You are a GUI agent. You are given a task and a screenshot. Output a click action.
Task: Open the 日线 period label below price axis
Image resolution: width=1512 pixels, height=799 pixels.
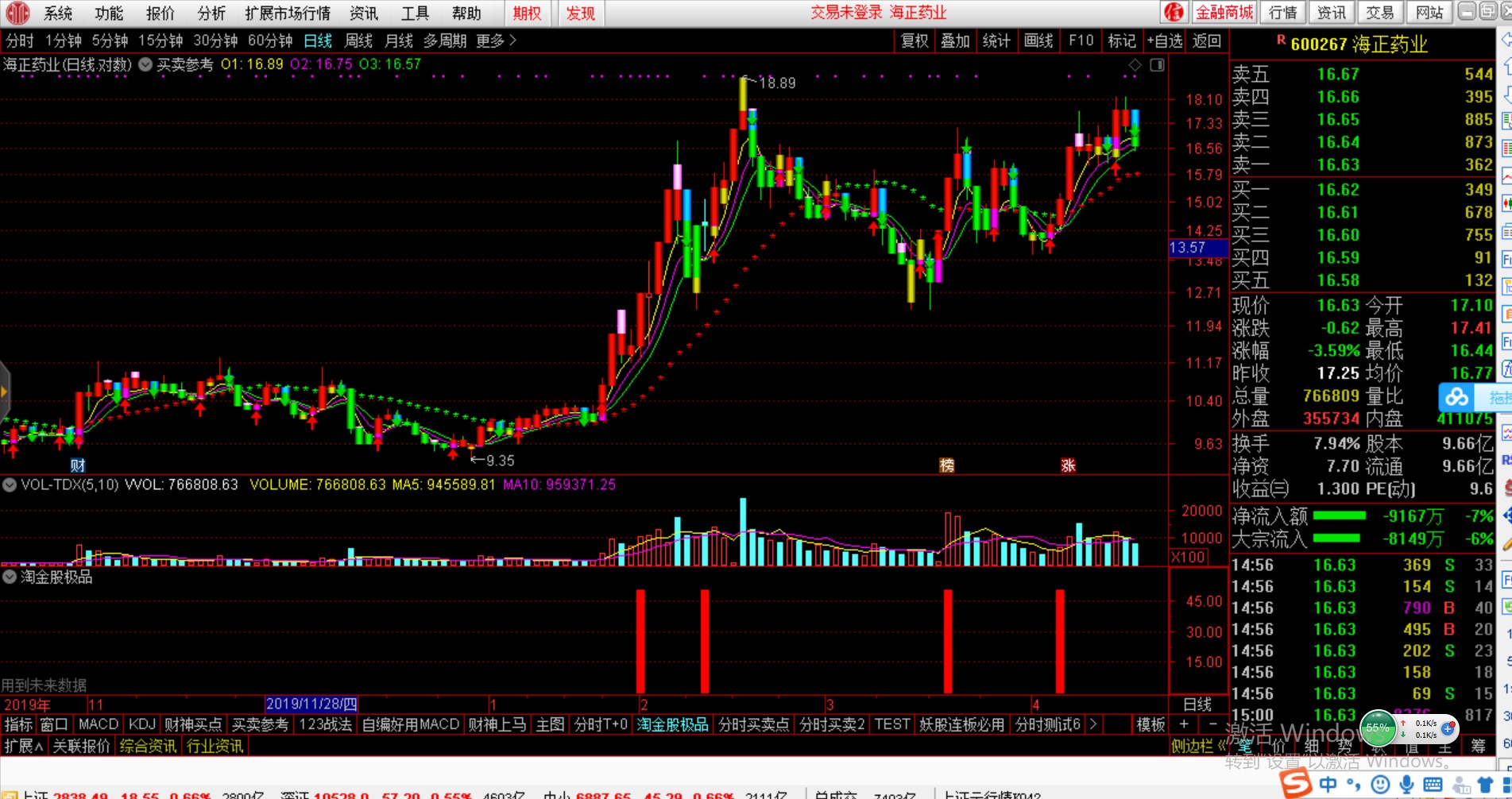[x=1197, y=704]
